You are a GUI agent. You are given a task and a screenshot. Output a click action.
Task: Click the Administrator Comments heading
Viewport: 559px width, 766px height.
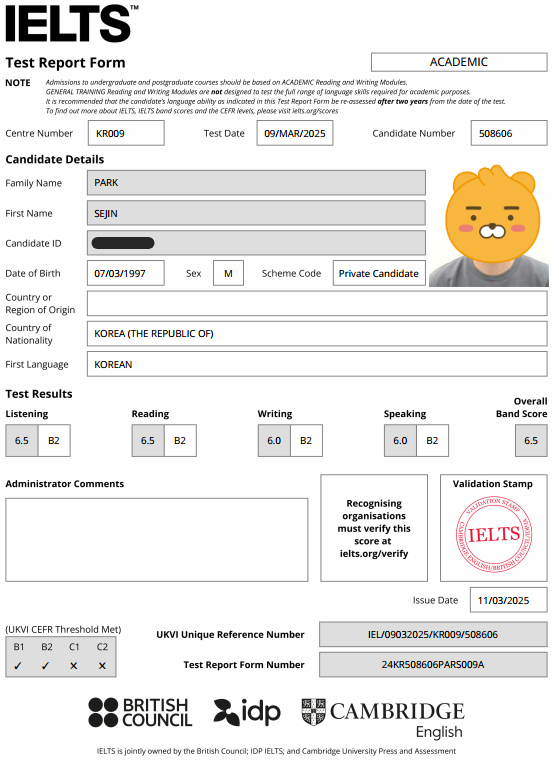[64, 484]
